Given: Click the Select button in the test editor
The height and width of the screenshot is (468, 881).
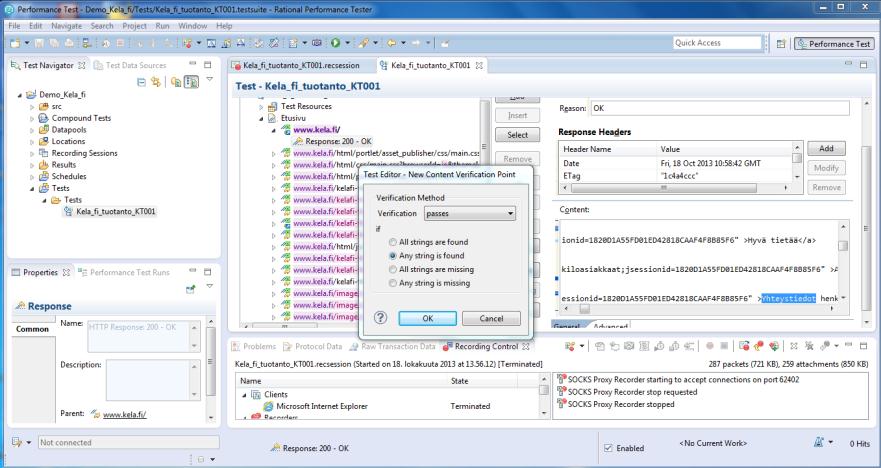Looking at the screenshot, I should [517, 135].
